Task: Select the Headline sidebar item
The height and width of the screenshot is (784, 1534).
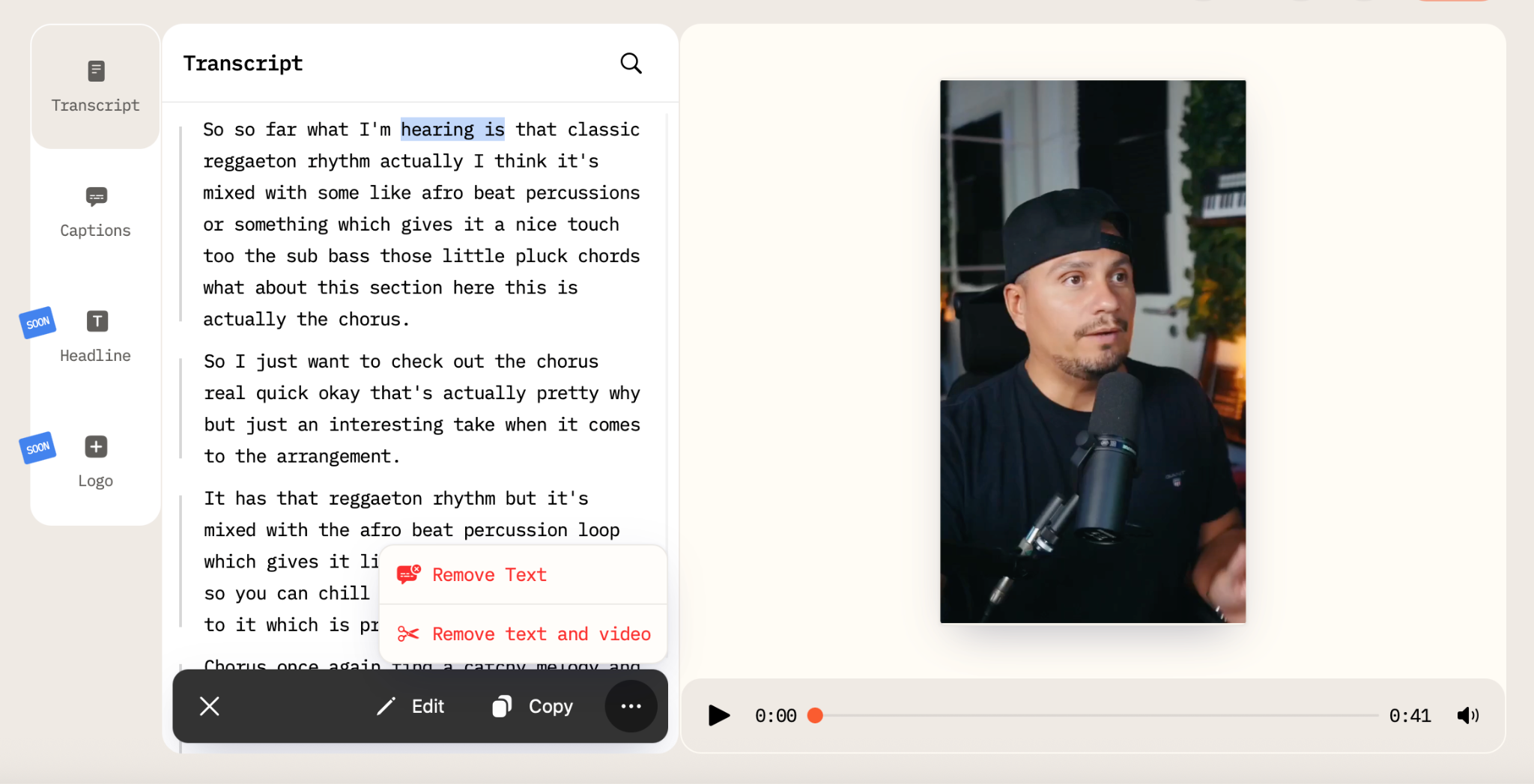Action: (x=95, y=338)
